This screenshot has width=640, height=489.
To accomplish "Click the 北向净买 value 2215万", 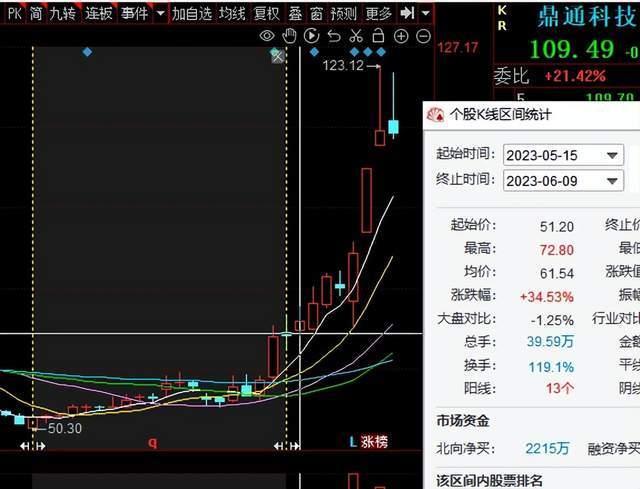I will [547, 449].
